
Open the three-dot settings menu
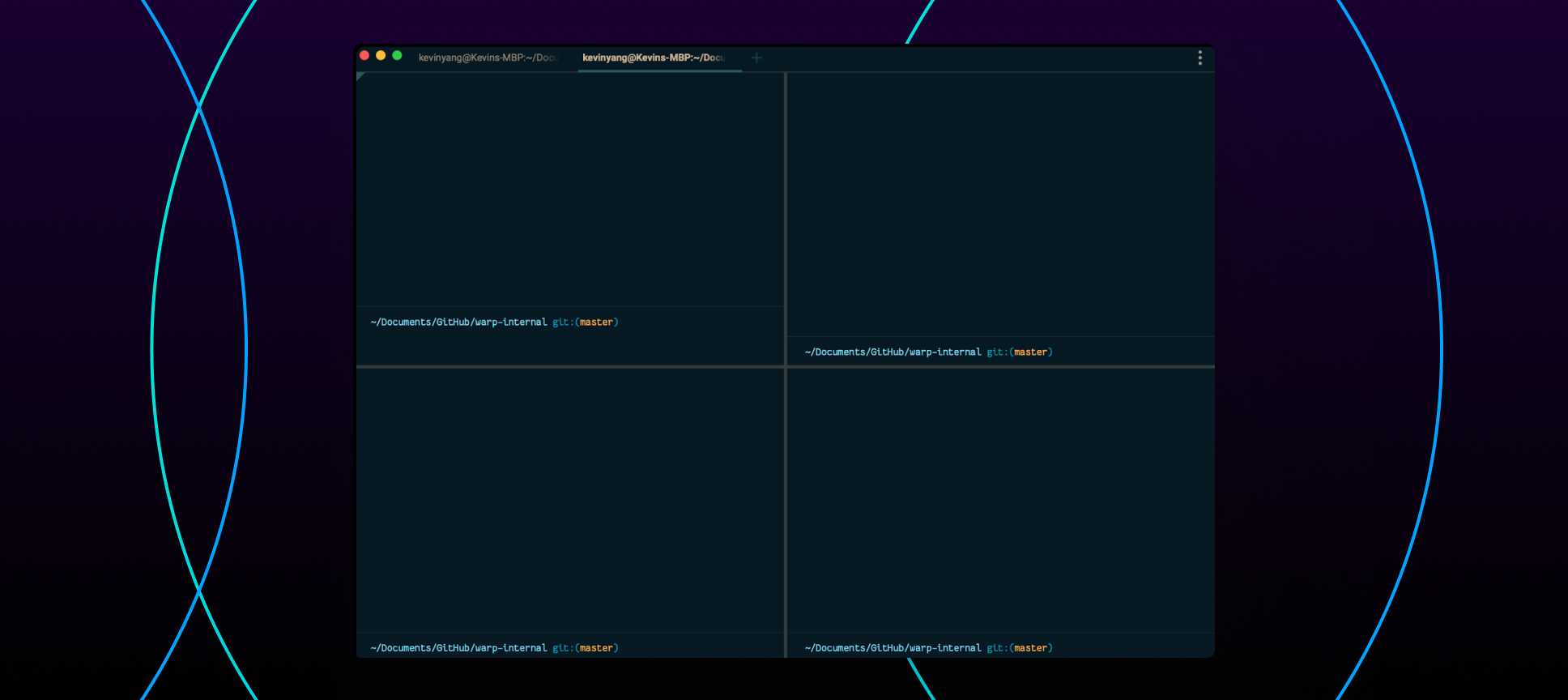pos(1199,58)
